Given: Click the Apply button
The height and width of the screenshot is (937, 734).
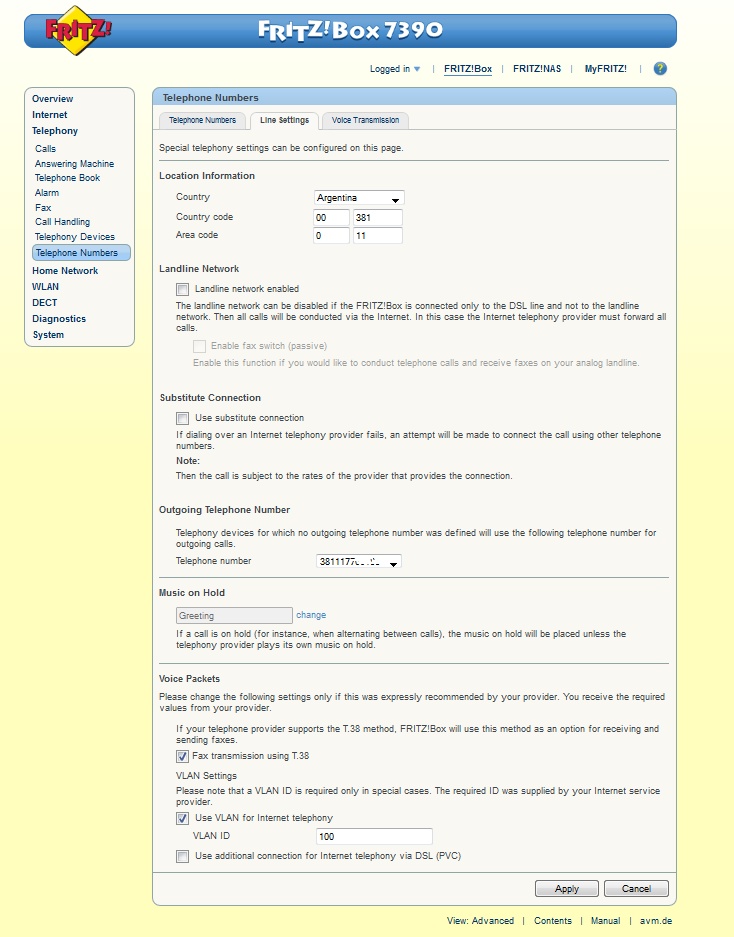Looking at the screenshot, I should point(567,889).
